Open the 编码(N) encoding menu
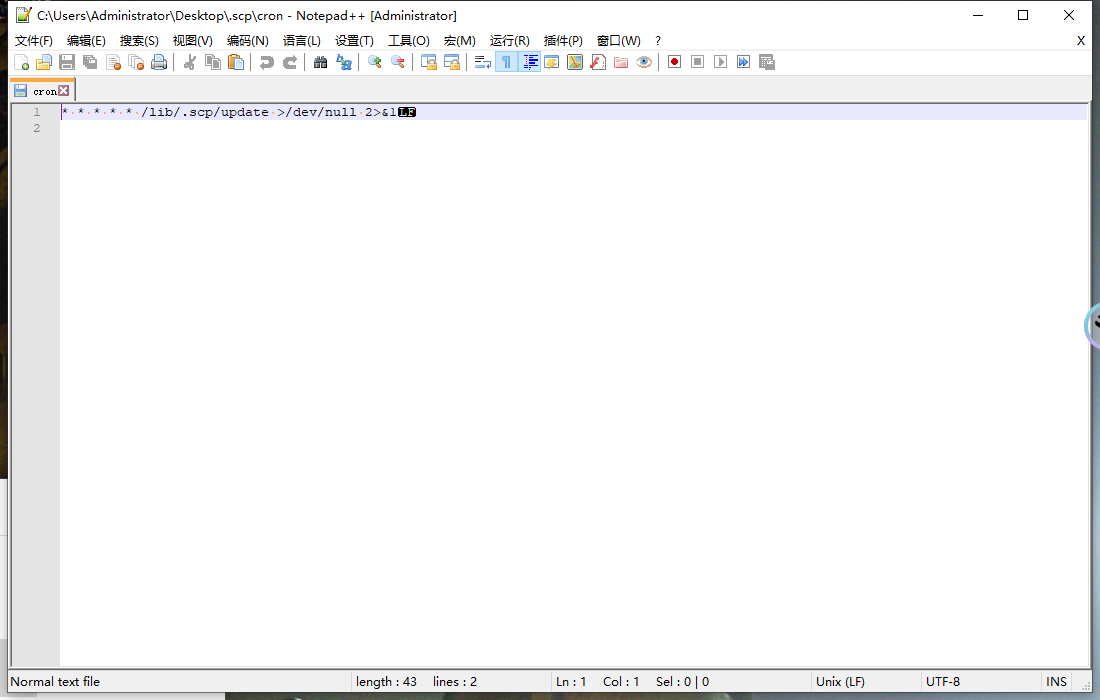1100x700 pixels. (x=247, y=41)
